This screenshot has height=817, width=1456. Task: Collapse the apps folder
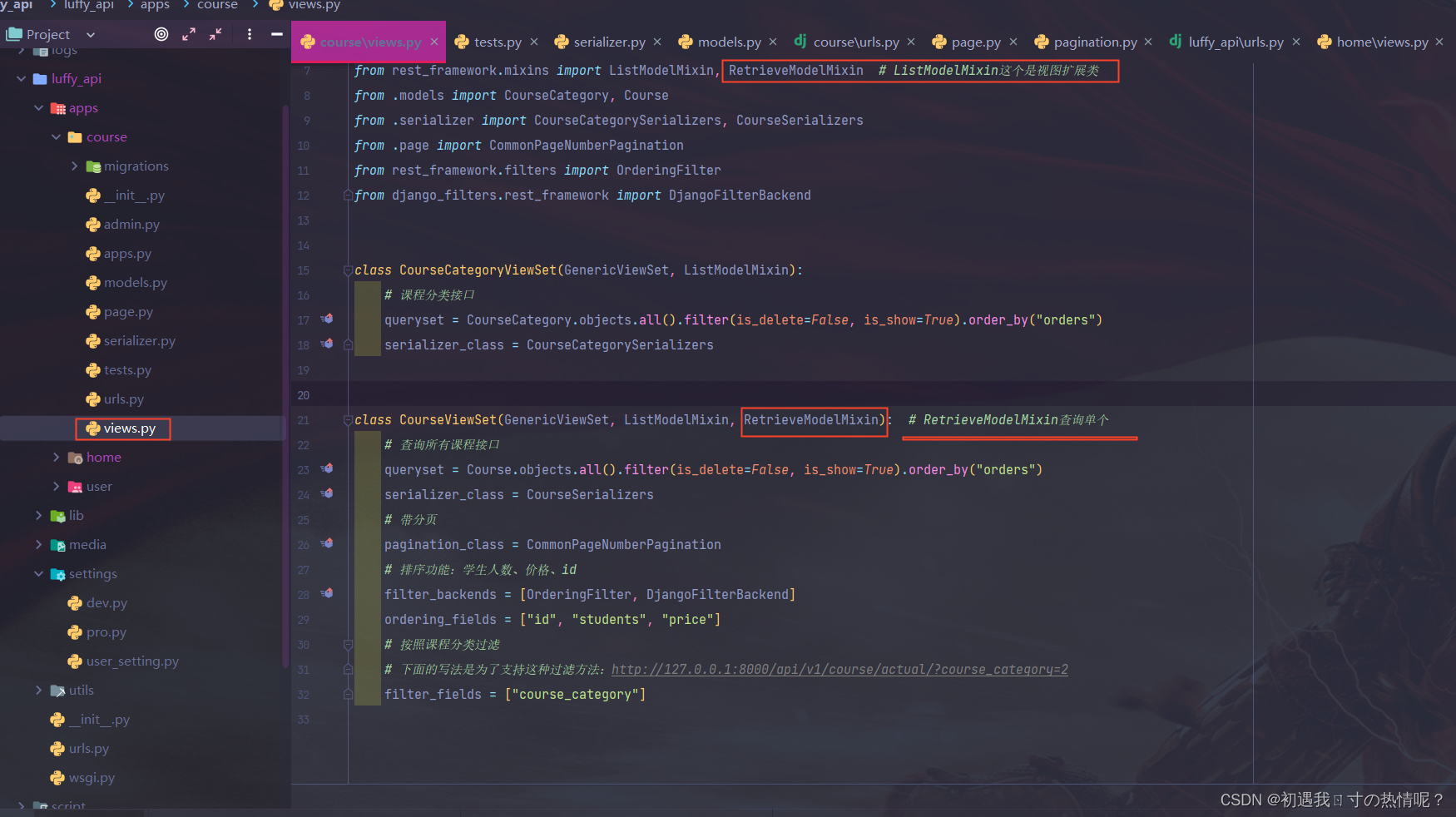point(39,108)
